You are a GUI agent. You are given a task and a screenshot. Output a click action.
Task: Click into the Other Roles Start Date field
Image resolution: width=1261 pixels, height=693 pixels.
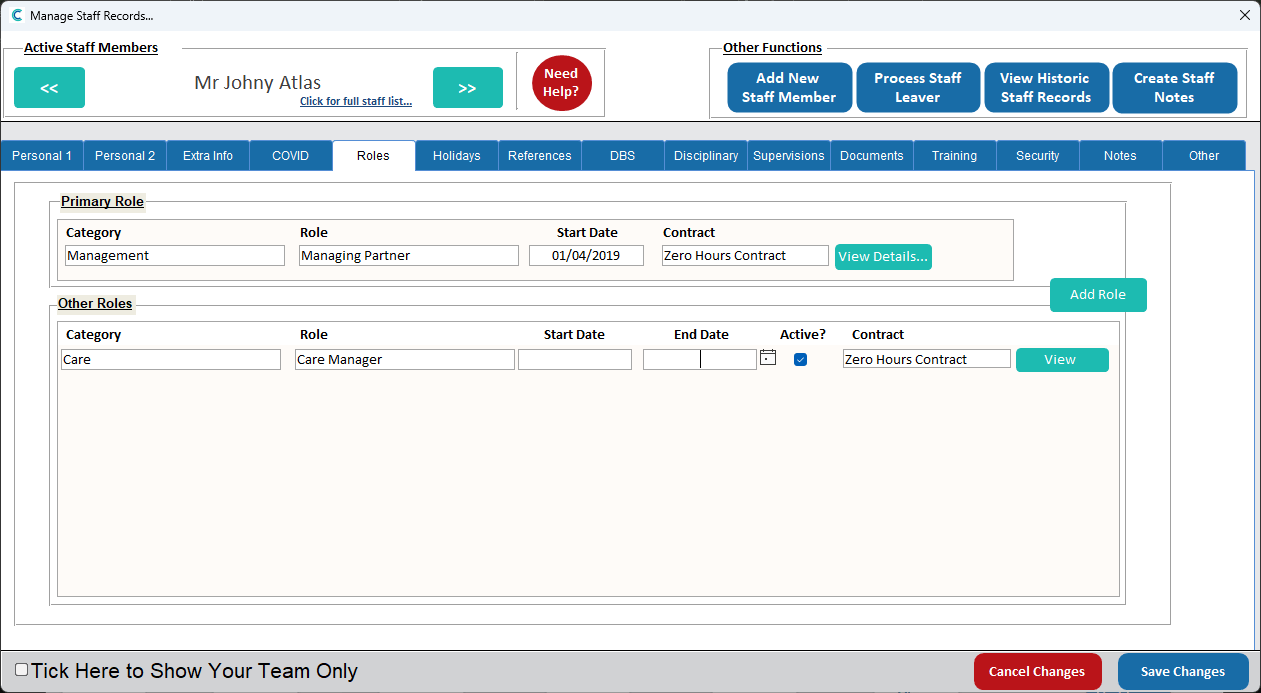(574, 360)
